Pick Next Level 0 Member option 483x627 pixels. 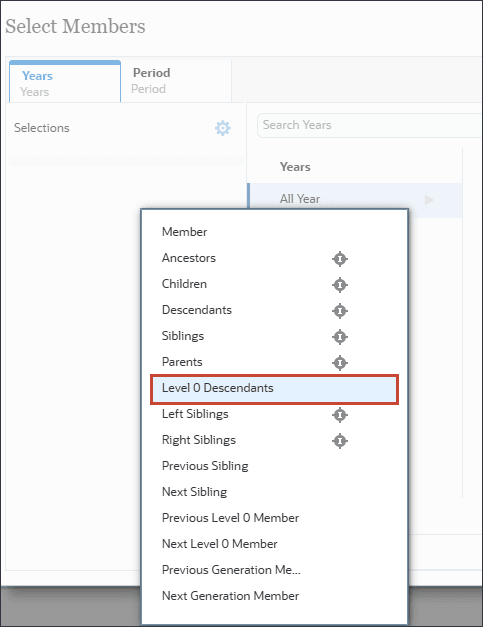(x=220, y=544)
